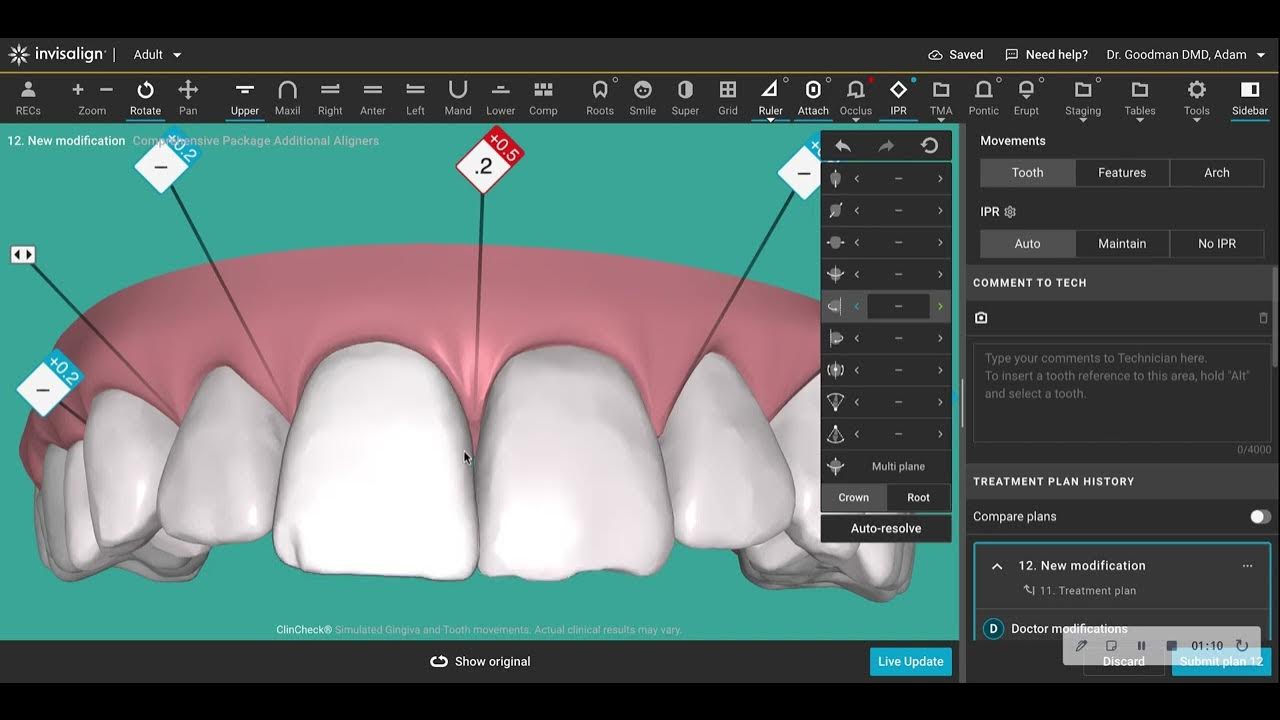
Task: Select the Pan tool
Action: [188, 98]
